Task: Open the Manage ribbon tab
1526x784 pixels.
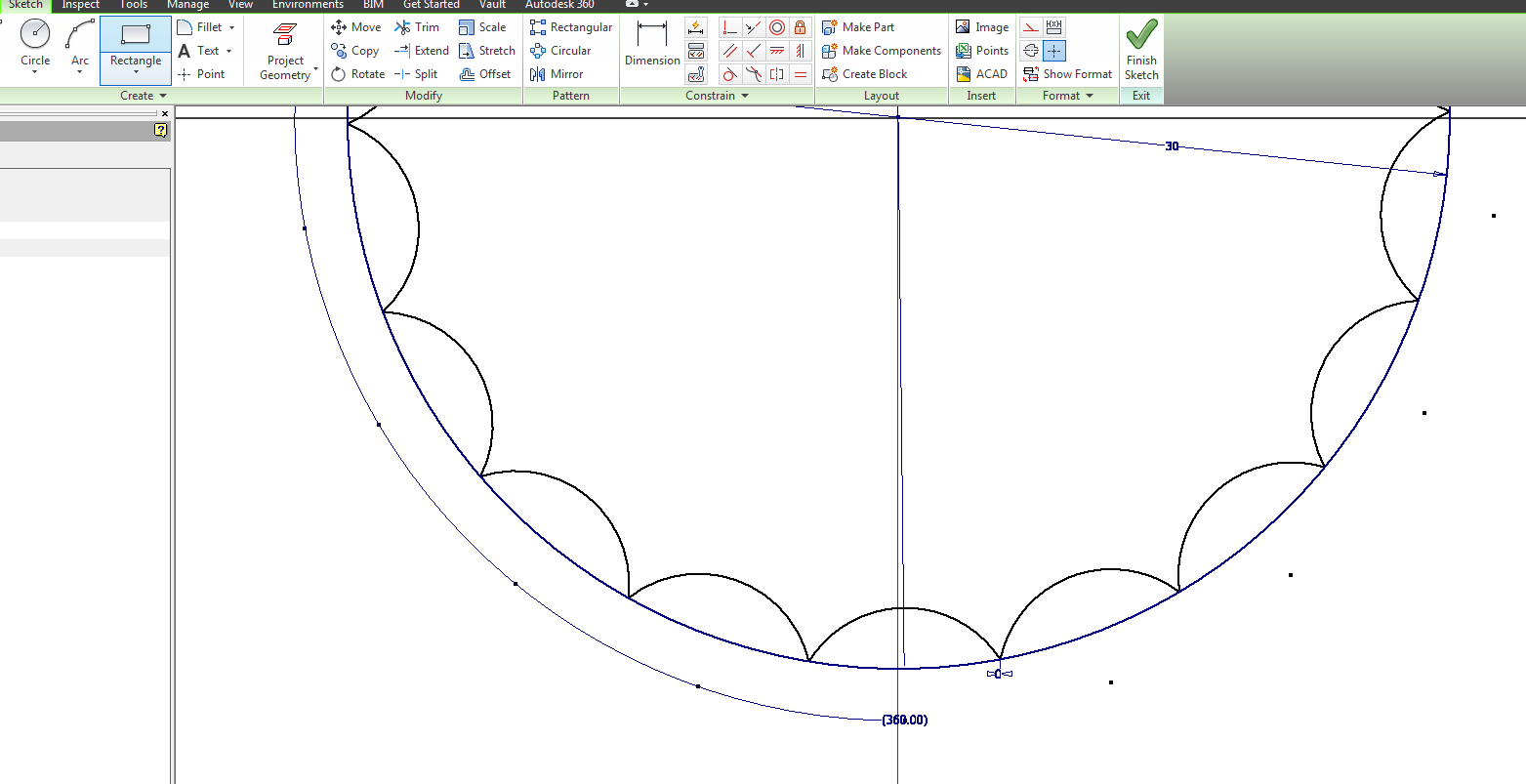Action: click(x=187, y=5)
